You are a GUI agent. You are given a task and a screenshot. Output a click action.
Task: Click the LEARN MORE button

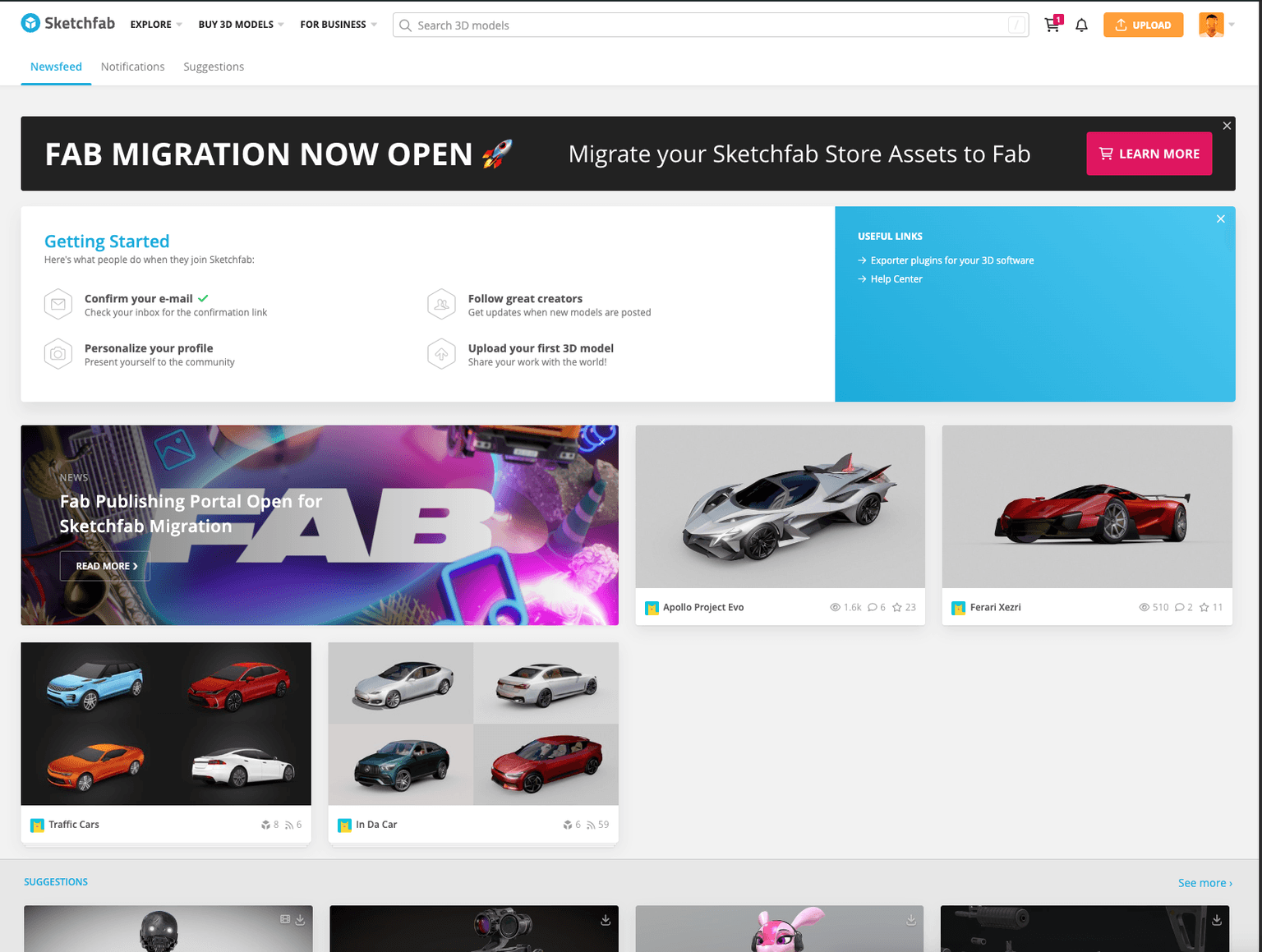tap(1149, 154)
